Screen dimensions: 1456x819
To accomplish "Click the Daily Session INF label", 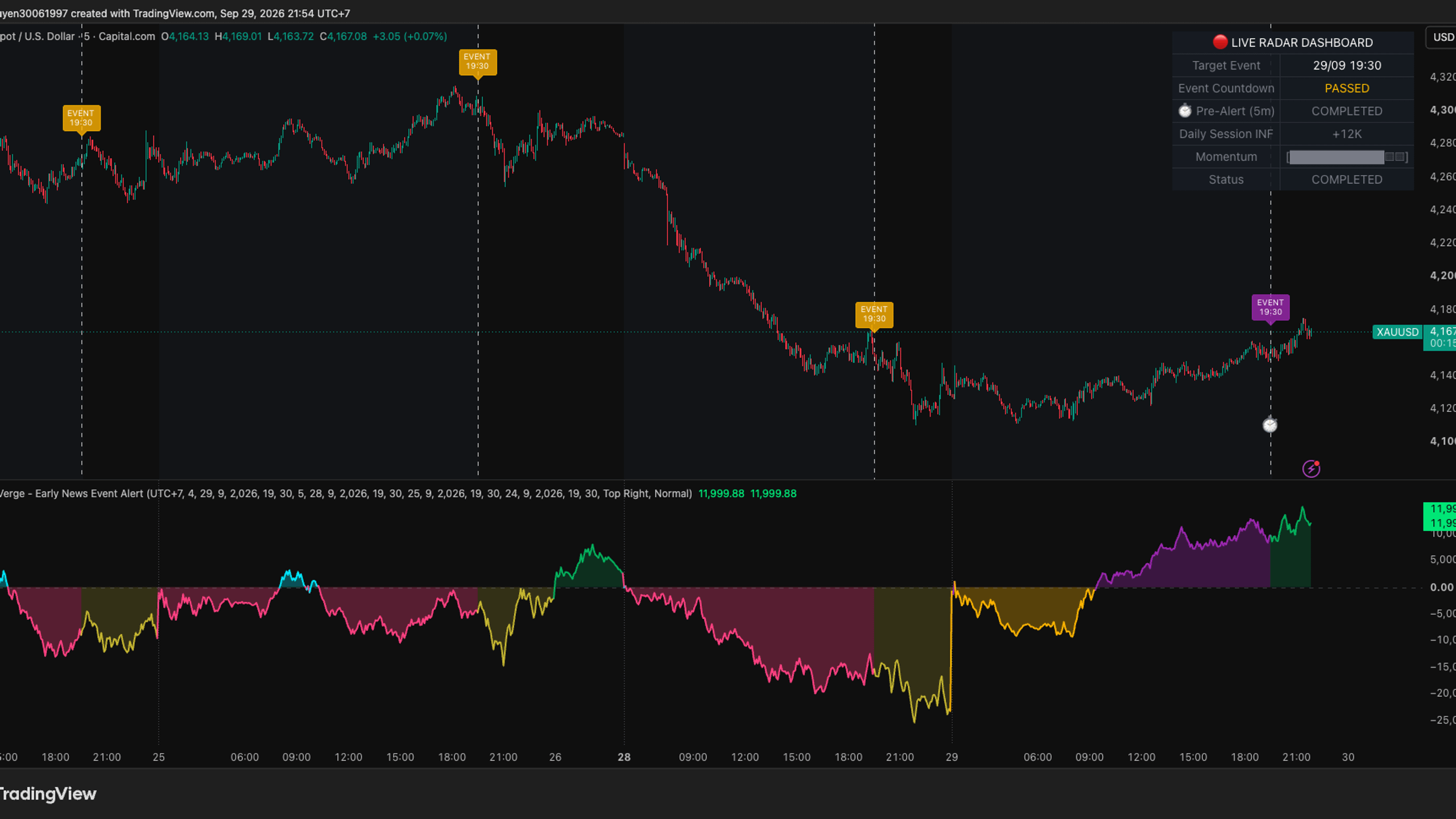I will pyautogui.click(x=1226, y=134).
